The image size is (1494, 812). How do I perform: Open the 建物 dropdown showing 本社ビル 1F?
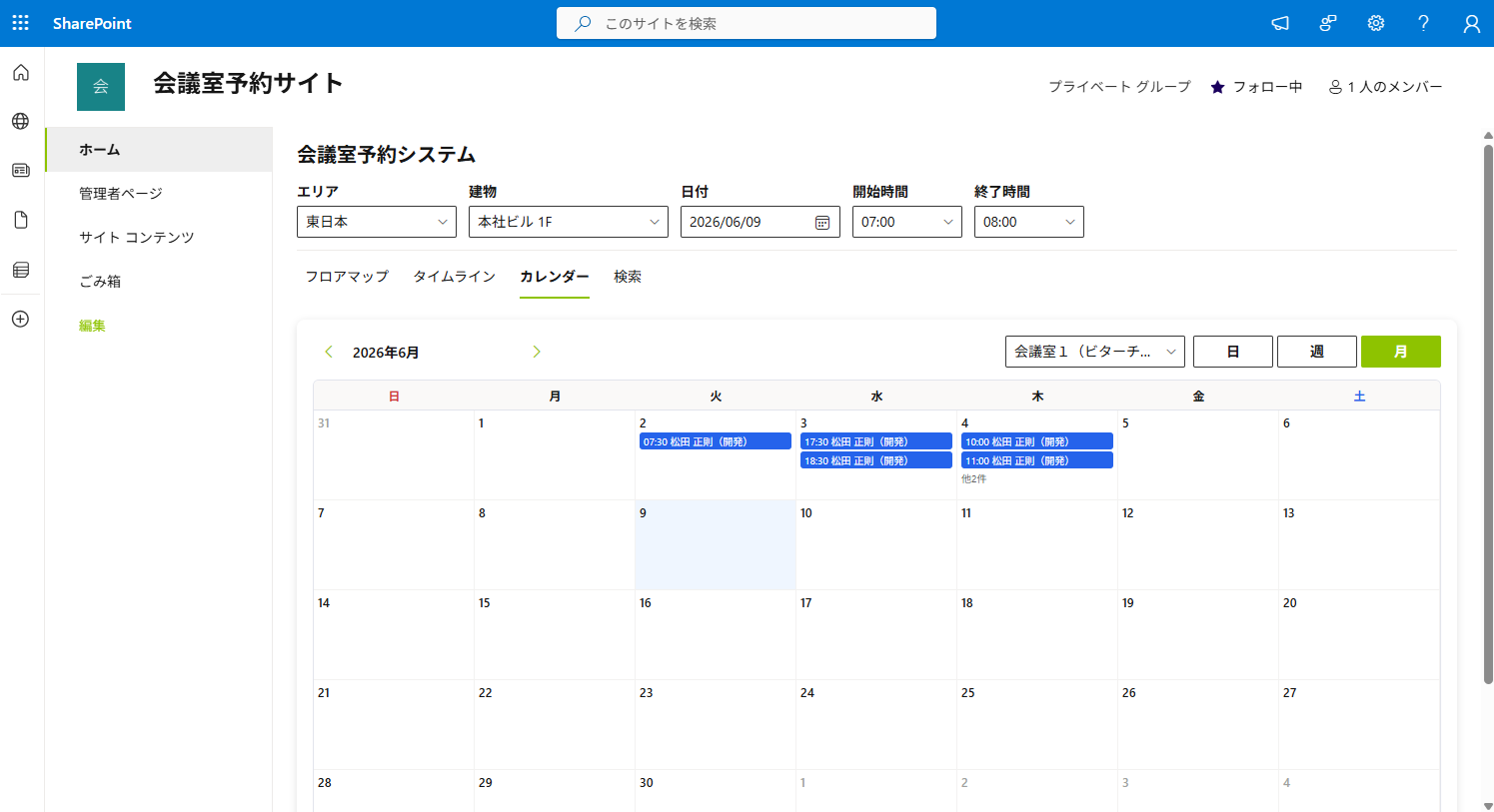pos(569,222)
